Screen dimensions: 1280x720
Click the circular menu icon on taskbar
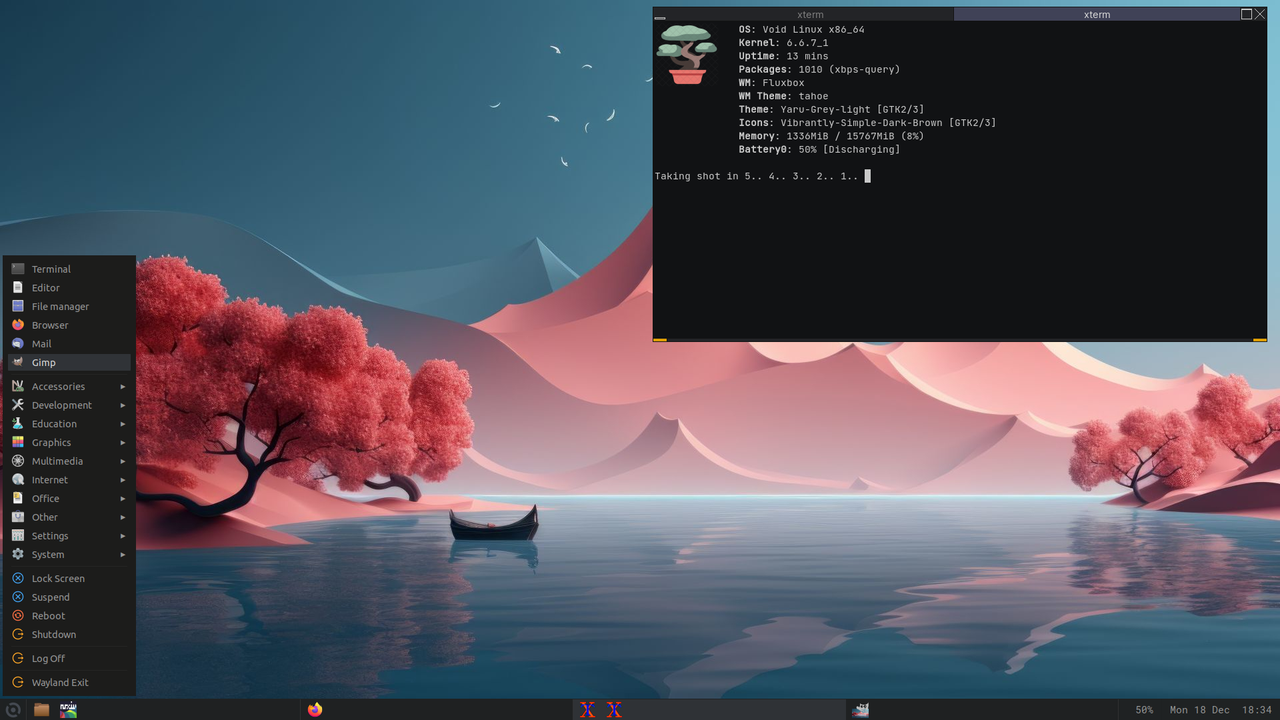(13, 710)
